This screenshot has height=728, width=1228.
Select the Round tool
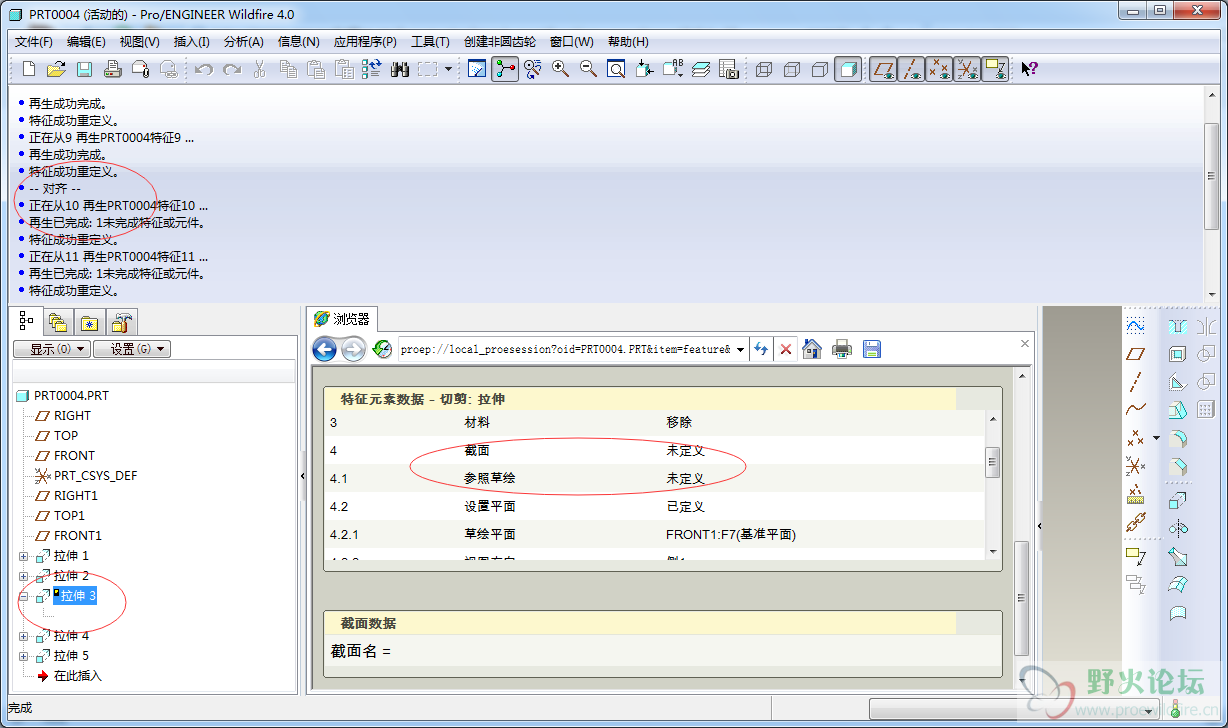tap(1177, 438)
